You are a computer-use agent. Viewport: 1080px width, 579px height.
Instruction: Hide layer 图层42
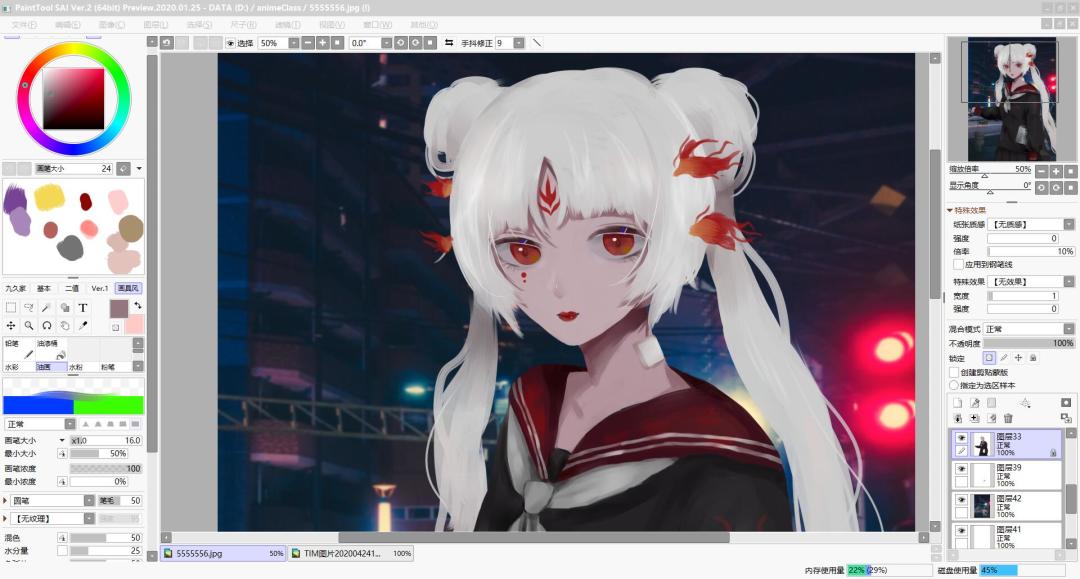pos(962,500)
